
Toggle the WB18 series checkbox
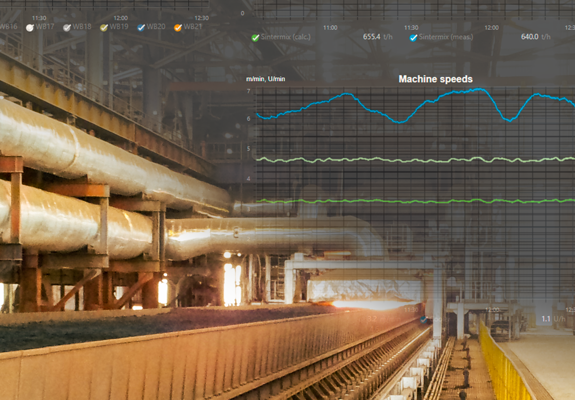tap(66, 28)
